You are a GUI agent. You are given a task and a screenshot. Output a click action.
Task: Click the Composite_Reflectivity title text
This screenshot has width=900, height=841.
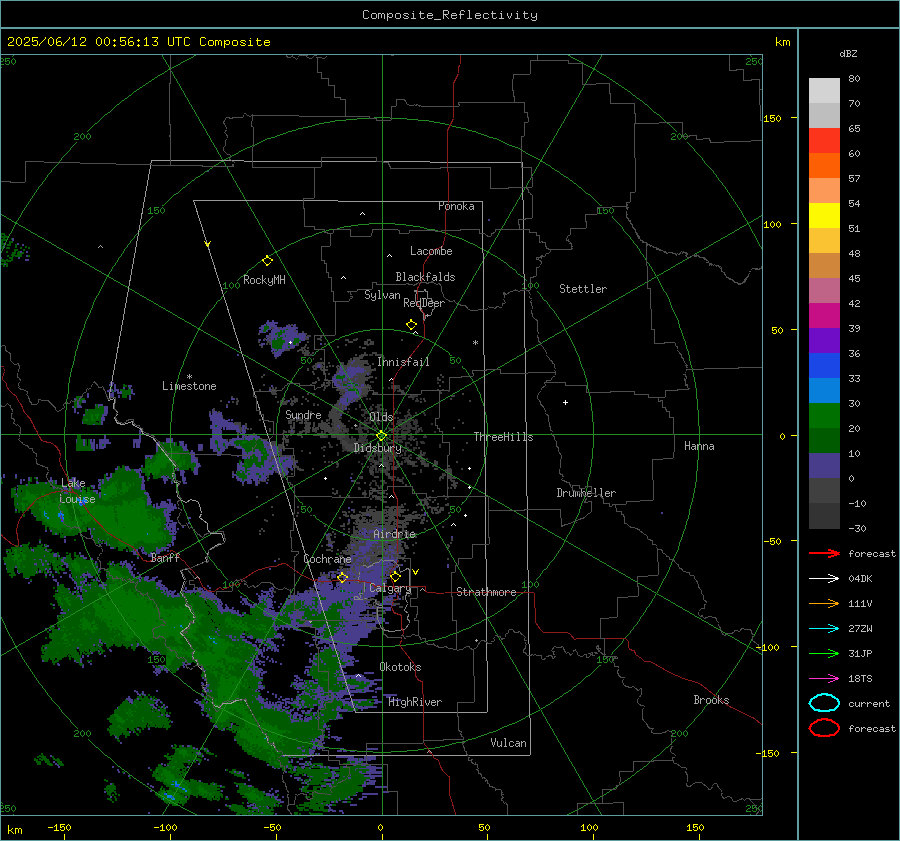(450, 15)
